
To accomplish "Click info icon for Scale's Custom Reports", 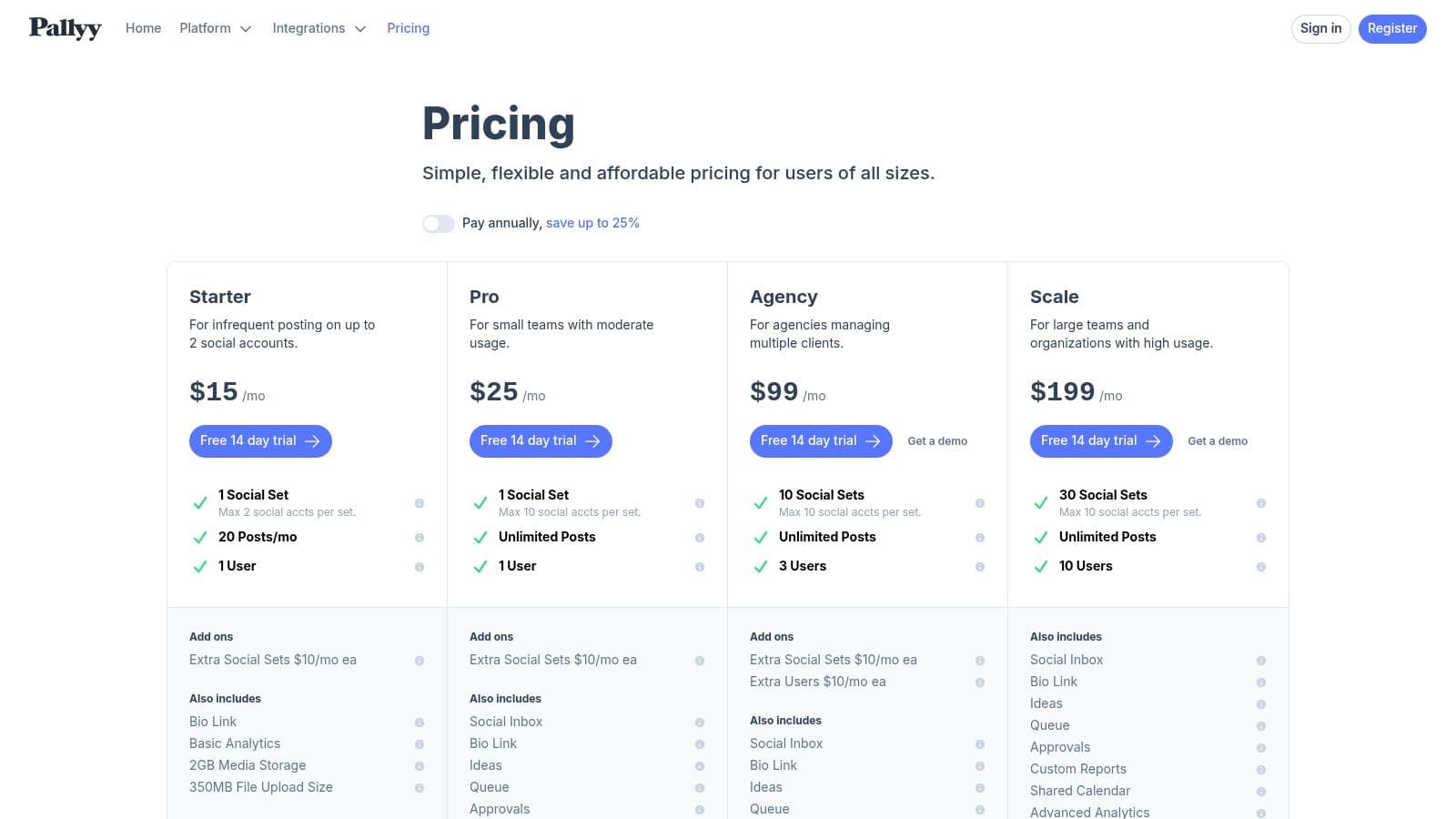I will tap(1261, 770).
